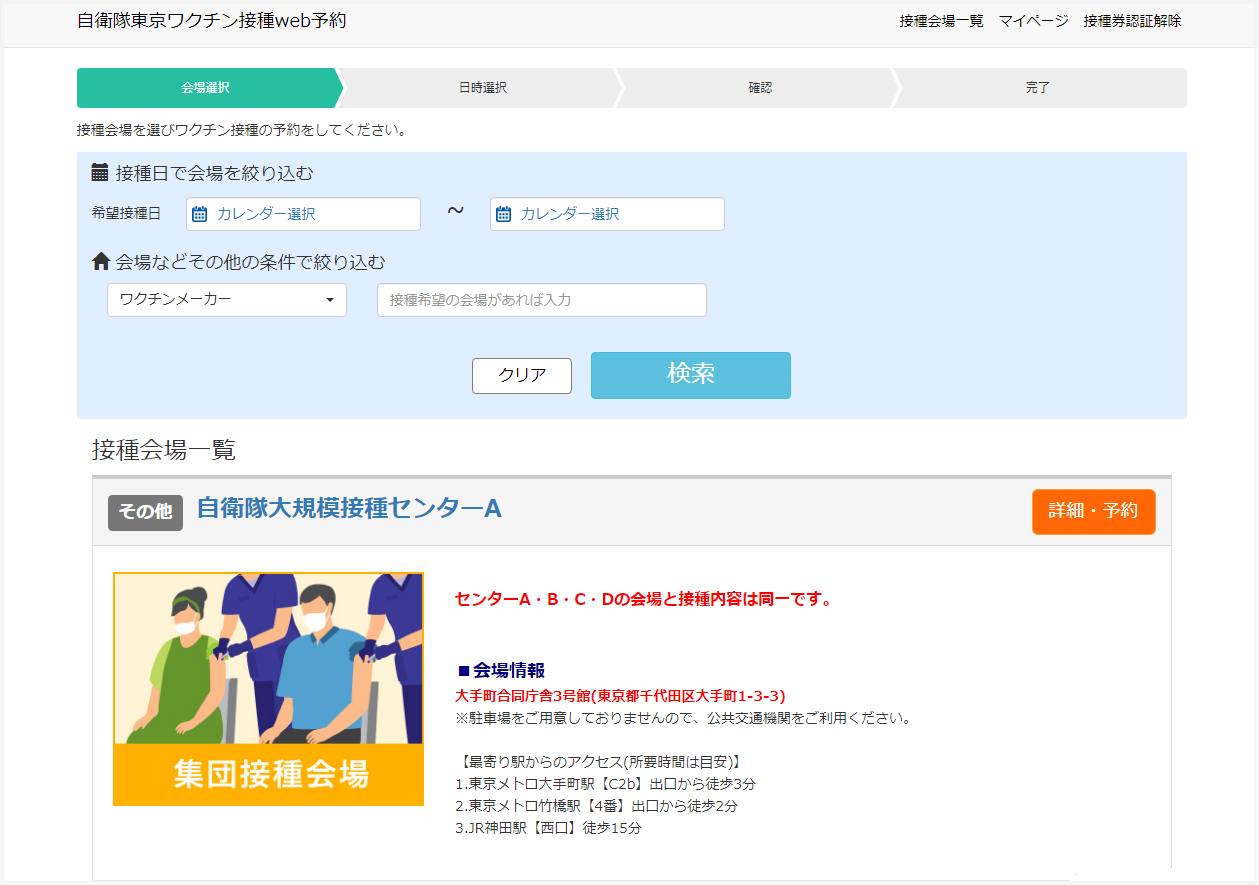Click calendar icon in end date field
Screen dimensions: 1259x885
point(503,214)
